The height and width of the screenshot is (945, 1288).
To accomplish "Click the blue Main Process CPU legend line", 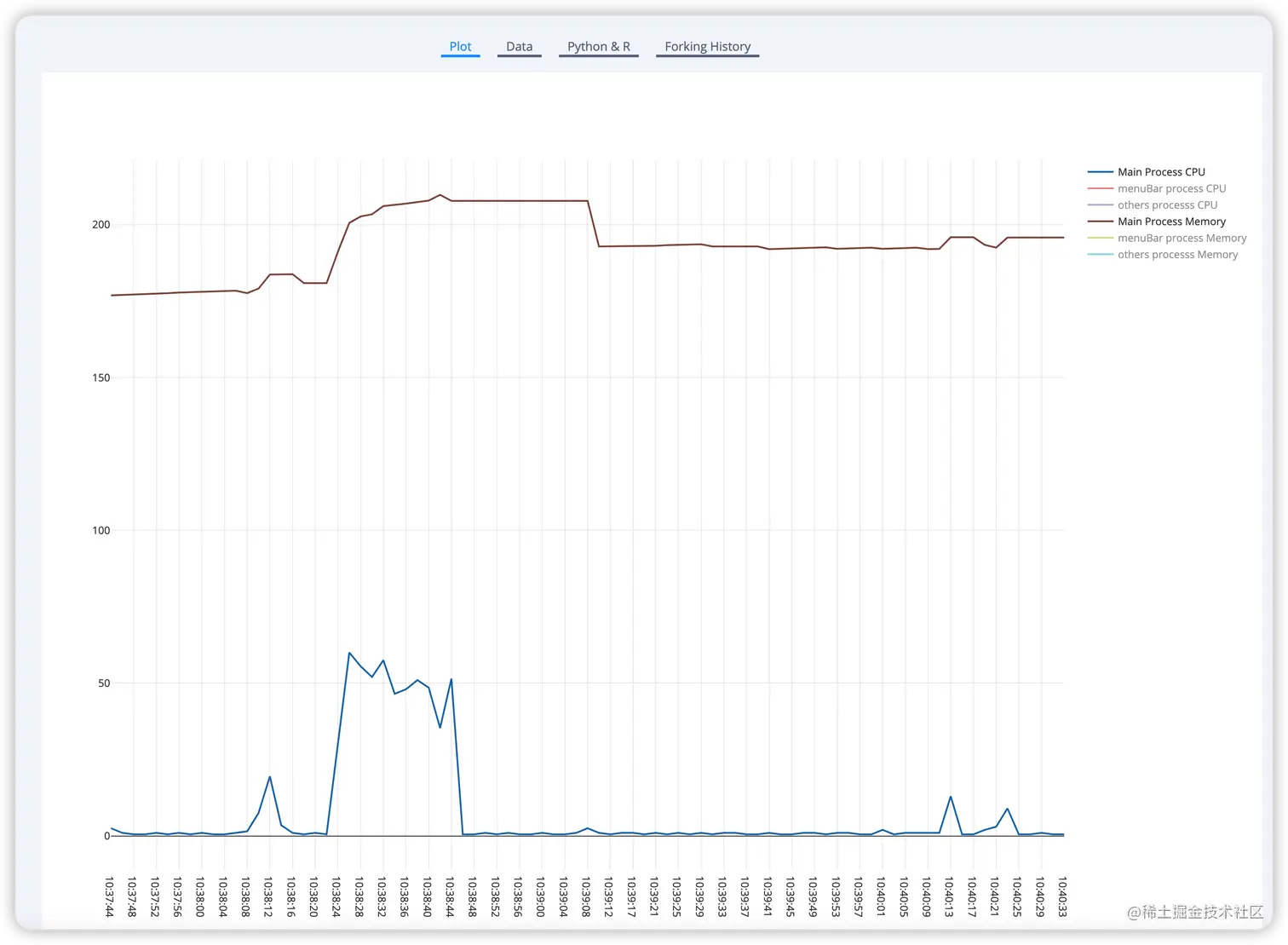I will tap(1100, 172).
